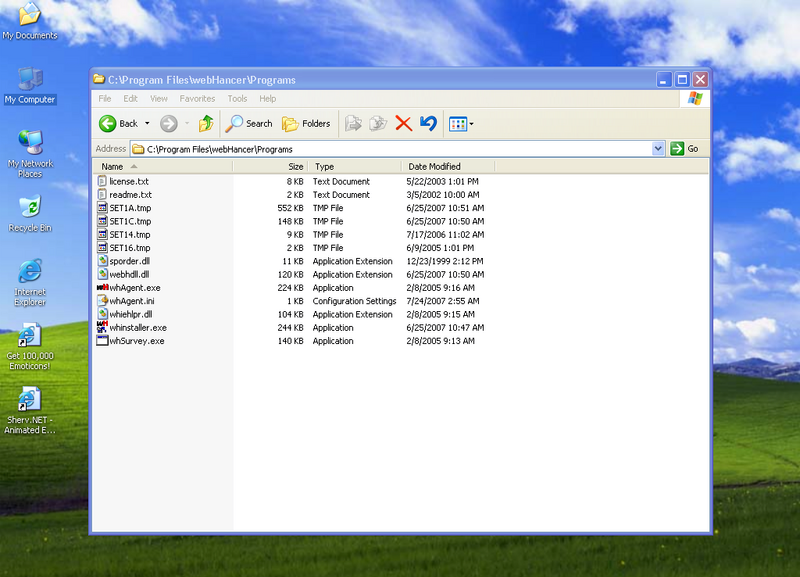Open the Search magnifier tool

tap(249, 123)
